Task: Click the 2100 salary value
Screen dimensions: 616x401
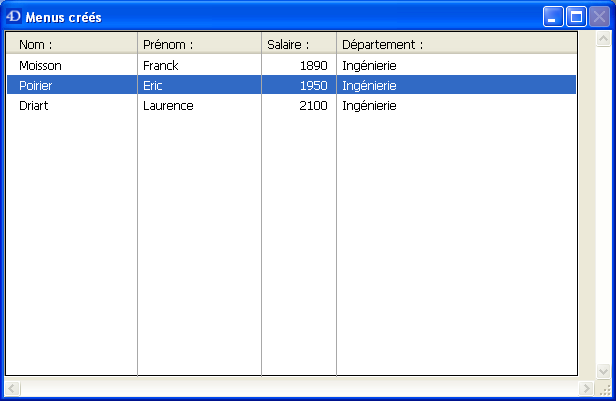Action: pyautogui.click(x=312, y=106)
